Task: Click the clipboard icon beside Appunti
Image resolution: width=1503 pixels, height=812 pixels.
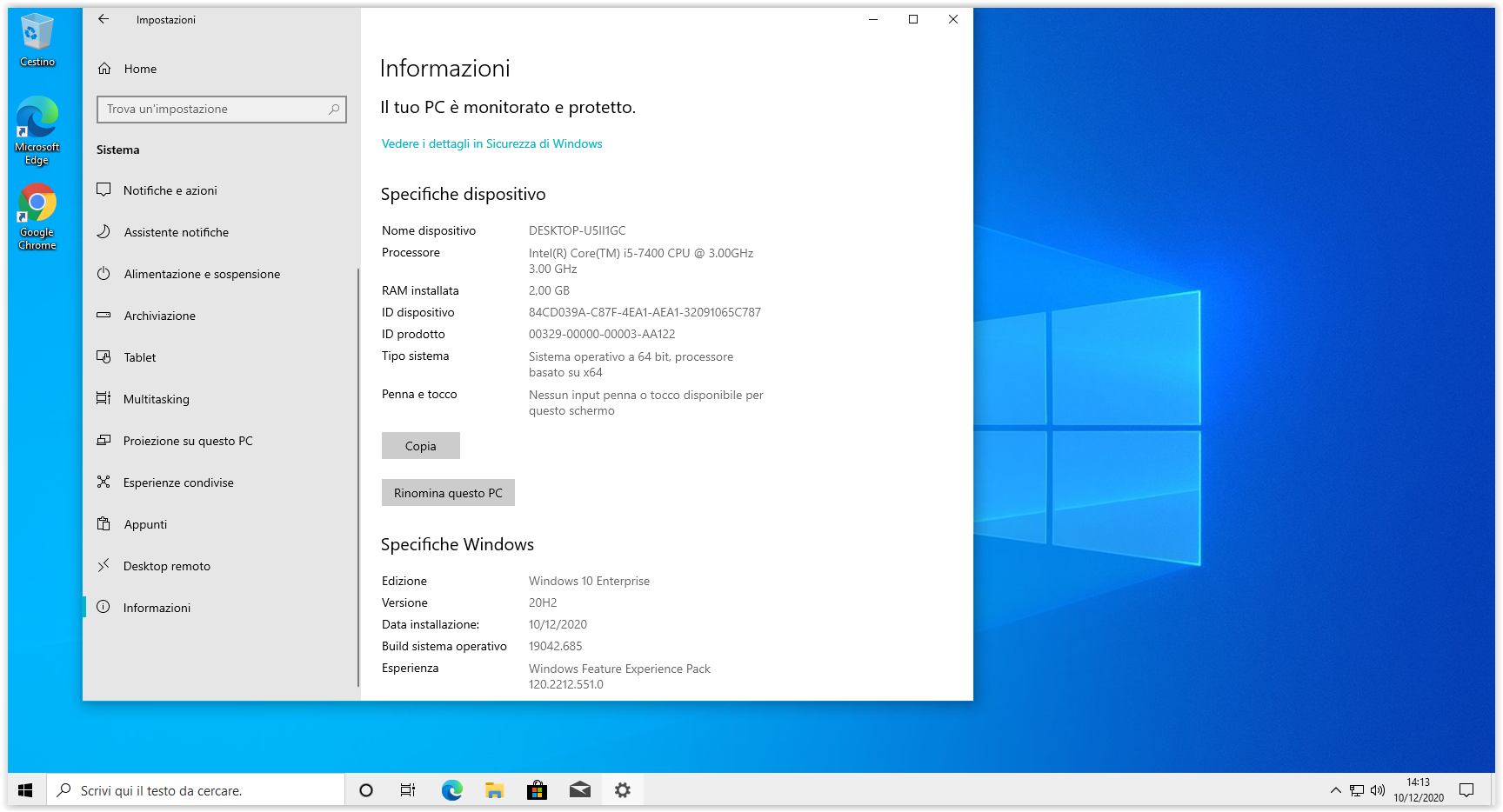Action: tap(104, 523)
